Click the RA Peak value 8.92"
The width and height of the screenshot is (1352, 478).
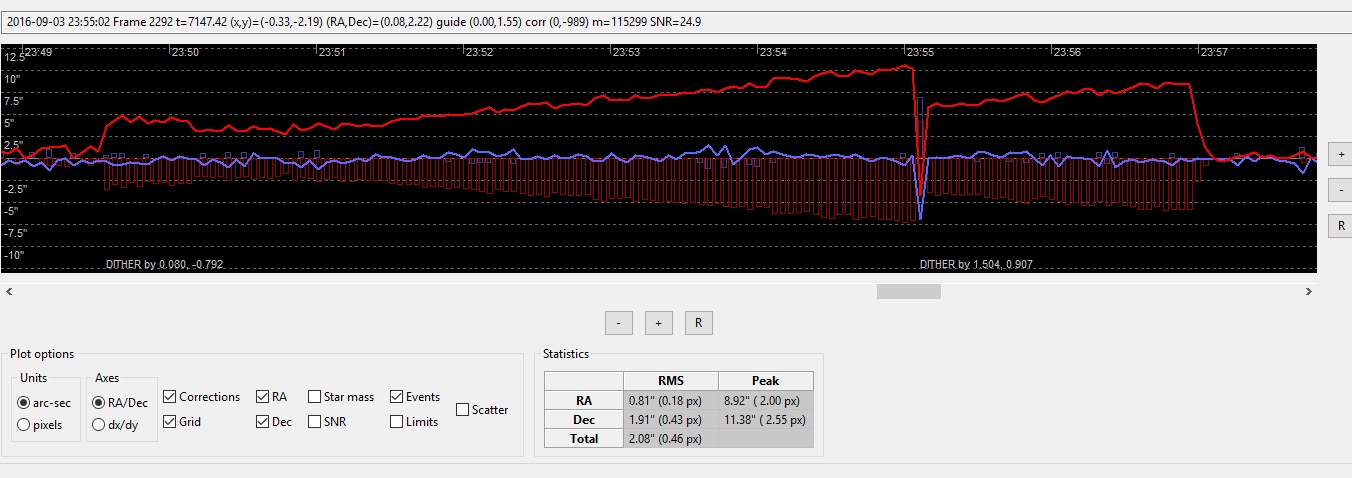coord(766,399)
